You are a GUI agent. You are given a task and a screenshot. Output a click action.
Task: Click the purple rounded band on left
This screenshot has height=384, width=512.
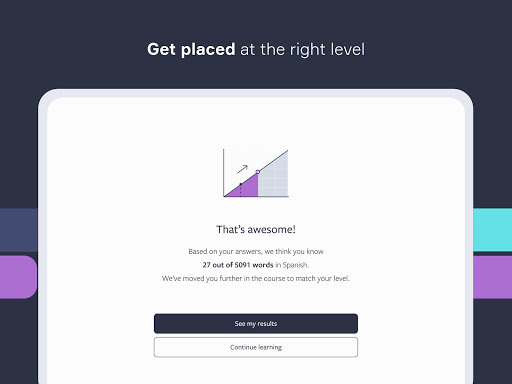[18, 277]
